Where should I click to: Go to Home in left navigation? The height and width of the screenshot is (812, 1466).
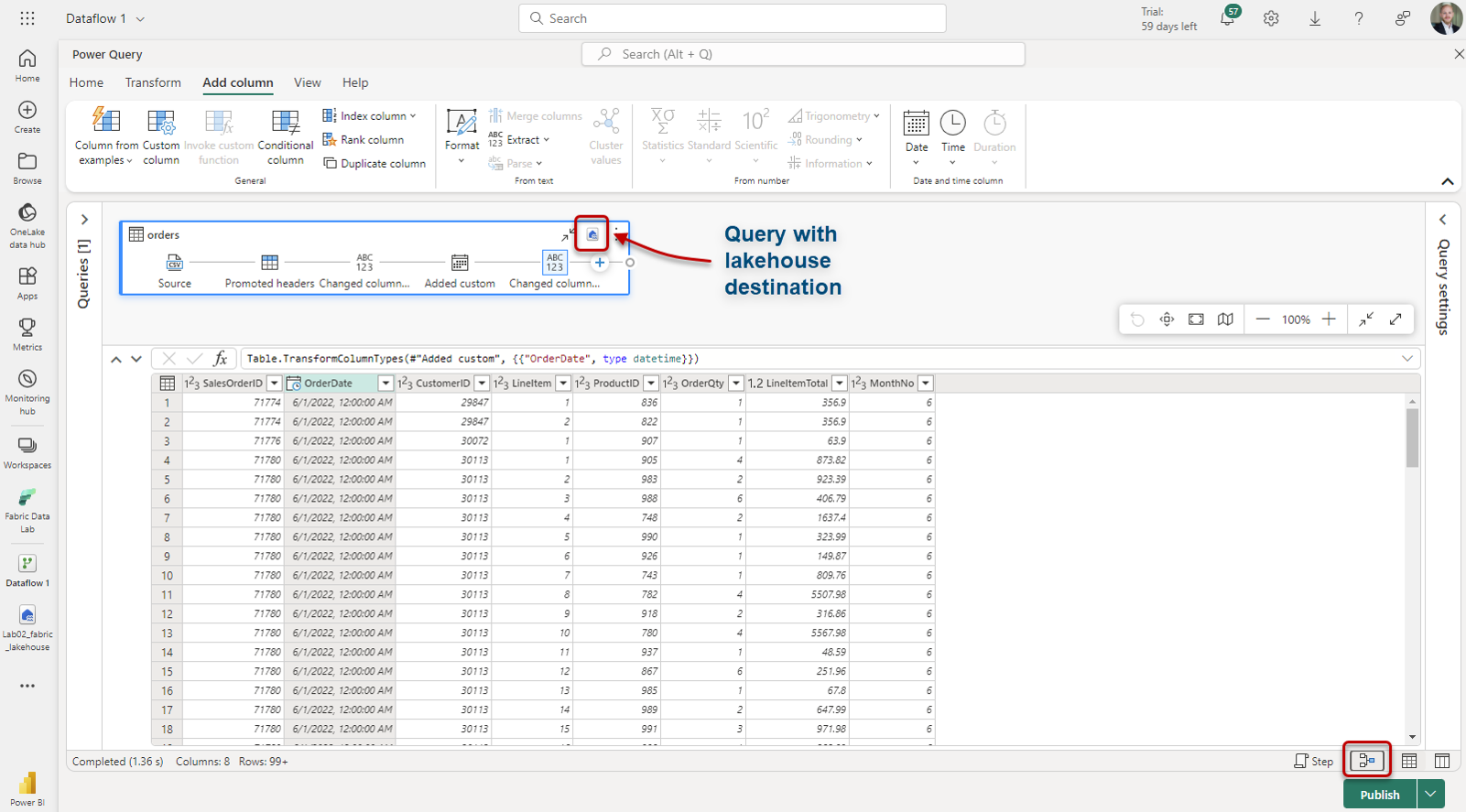click(27, 66)
